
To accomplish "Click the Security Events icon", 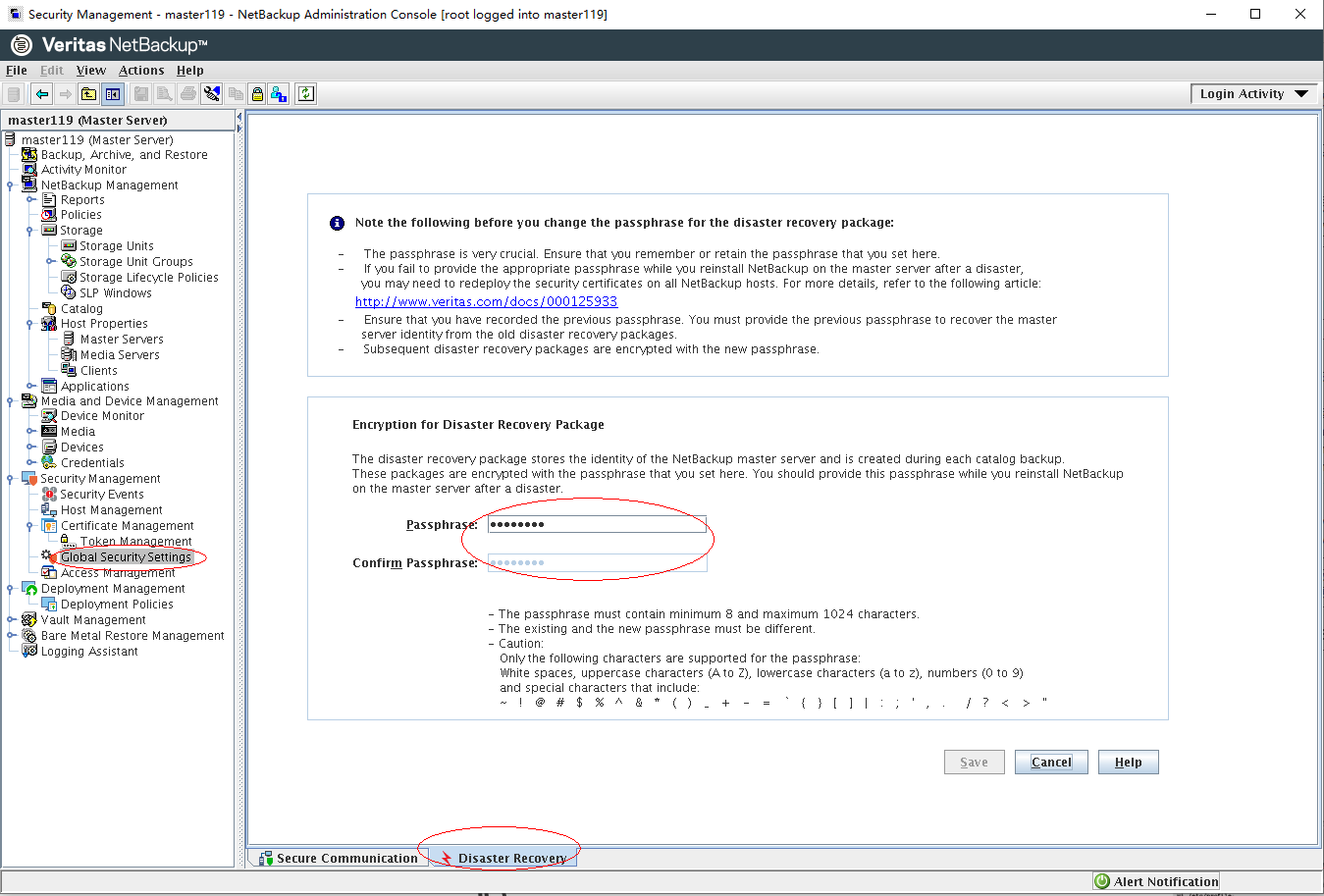I will point(49,495).
